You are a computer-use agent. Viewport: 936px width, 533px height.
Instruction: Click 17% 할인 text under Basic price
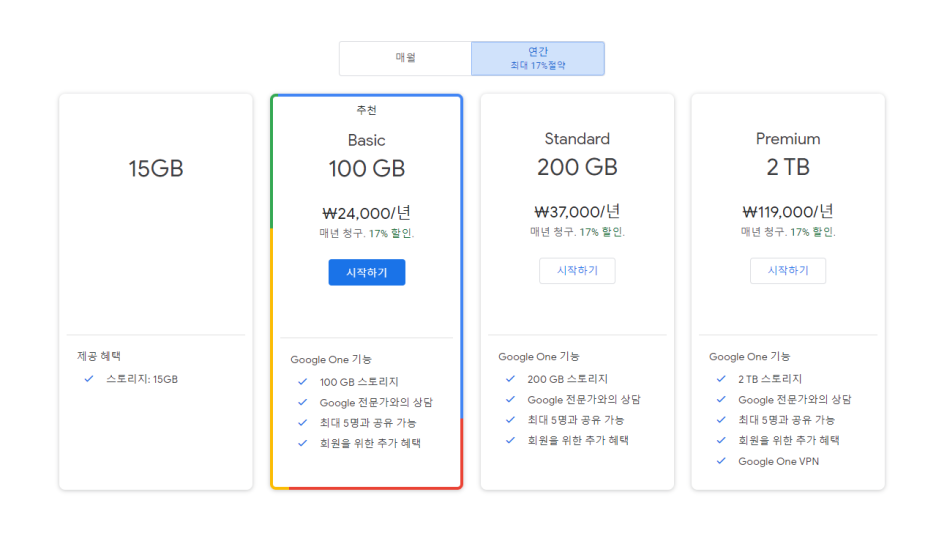391,233
